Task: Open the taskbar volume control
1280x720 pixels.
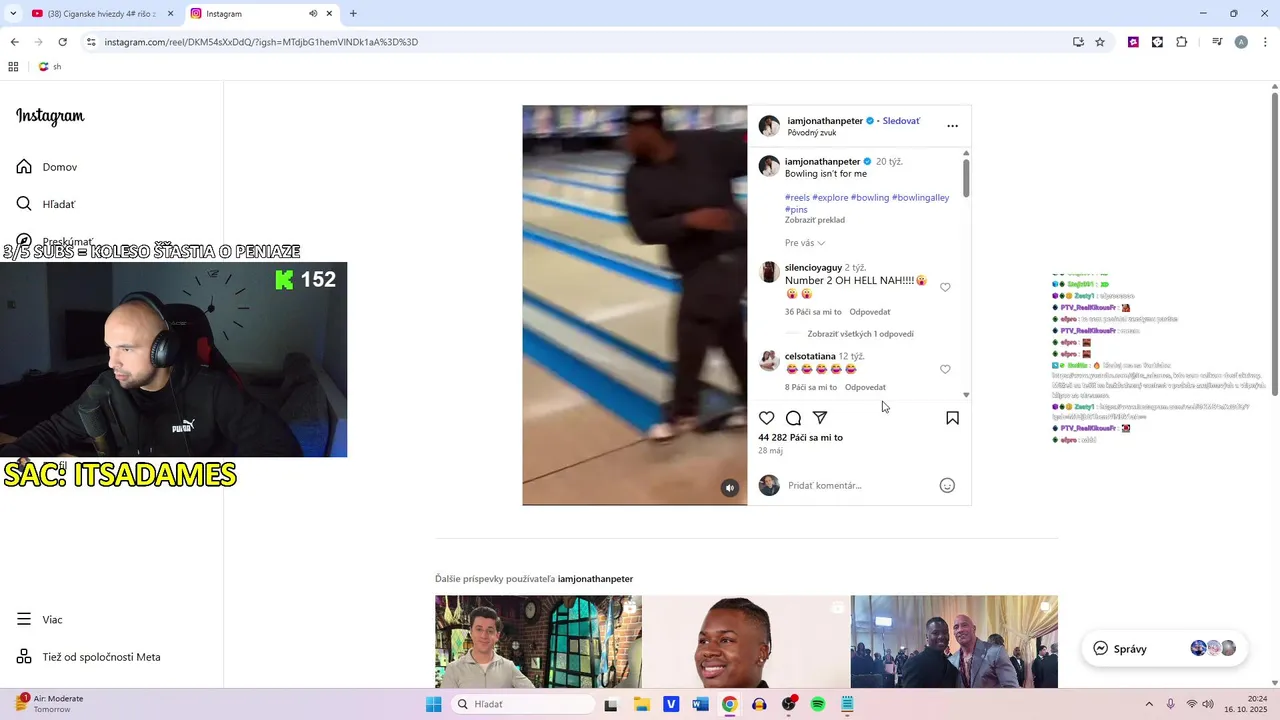Action: [x=1209, y=704]
